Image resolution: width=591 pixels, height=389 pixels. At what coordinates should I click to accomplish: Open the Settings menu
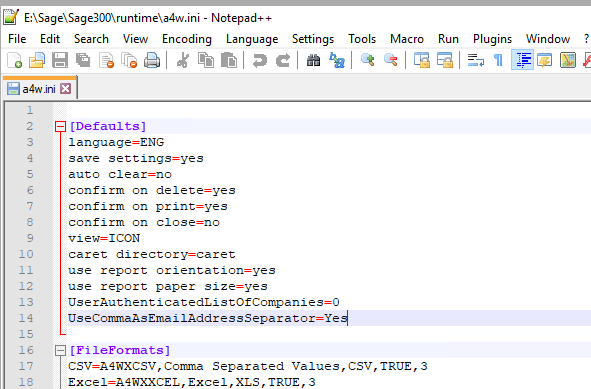pyautogui.click(x=313, y=39)
